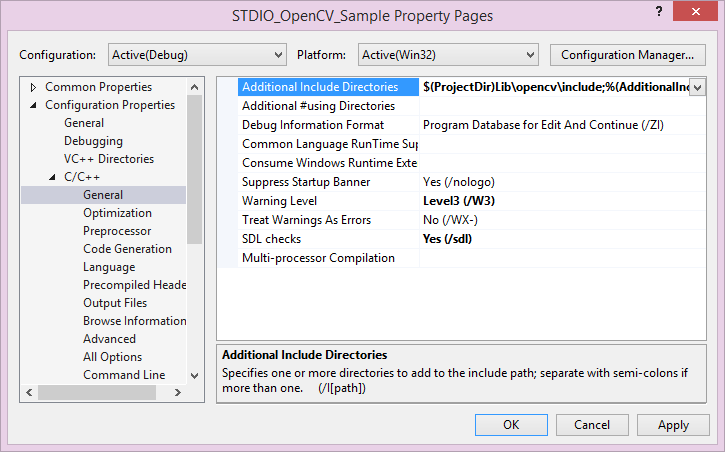This screenshot has height=452, width=725.
Task: Open the Platform dropdown showing Active(Win32)
Action: (x=448, y=55)
